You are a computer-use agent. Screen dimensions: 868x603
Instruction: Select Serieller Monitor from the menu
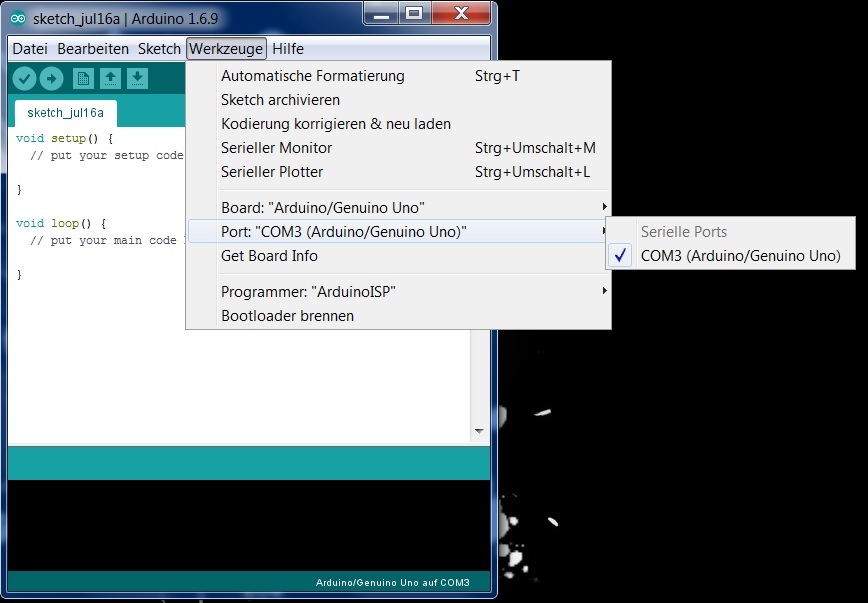[x=277, y=148]
